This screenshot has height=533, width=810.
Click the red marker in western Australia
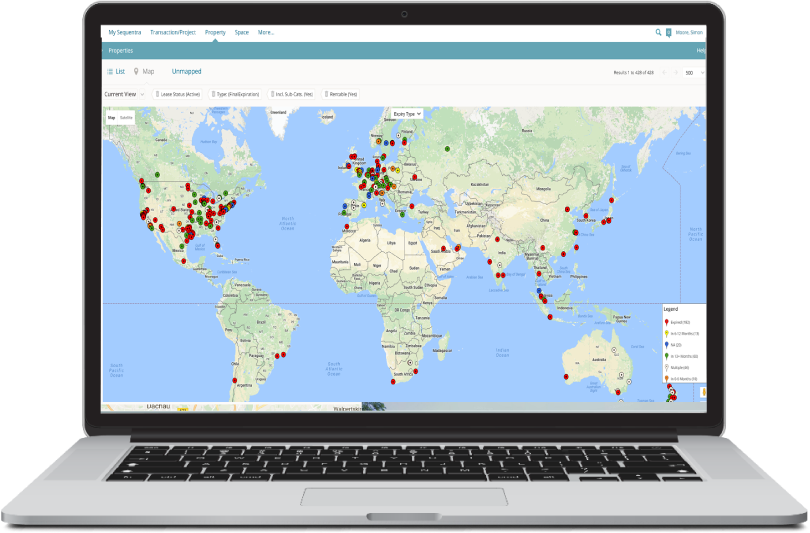coord(566,377)
